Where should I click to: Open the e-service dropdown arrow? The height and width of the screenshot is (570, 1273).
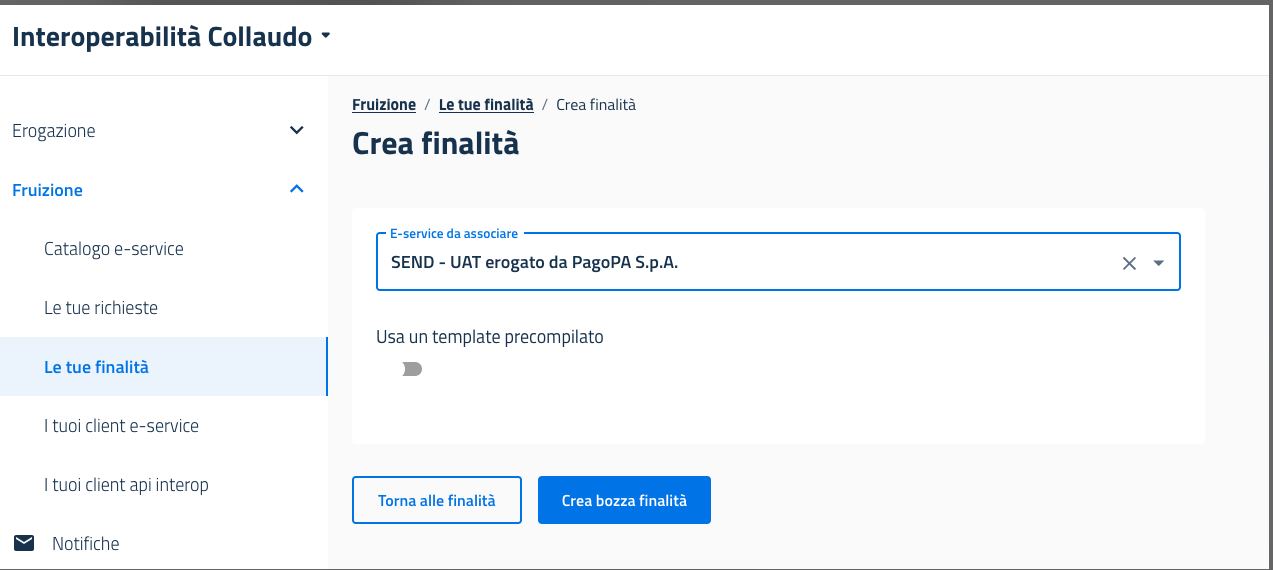pos(1159,263)
